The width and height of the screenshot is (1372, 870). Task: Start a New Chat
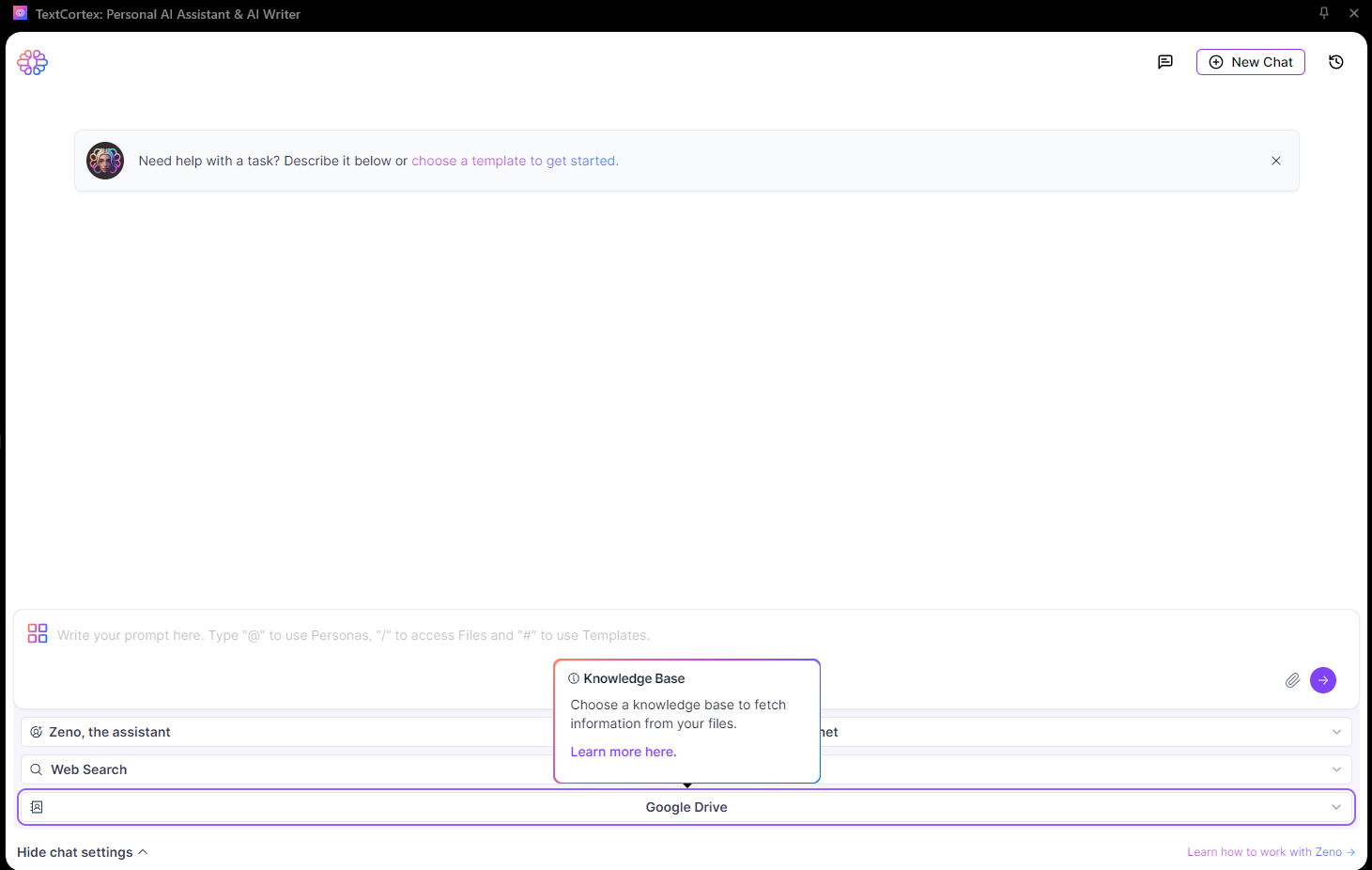tap(1251, 62)
